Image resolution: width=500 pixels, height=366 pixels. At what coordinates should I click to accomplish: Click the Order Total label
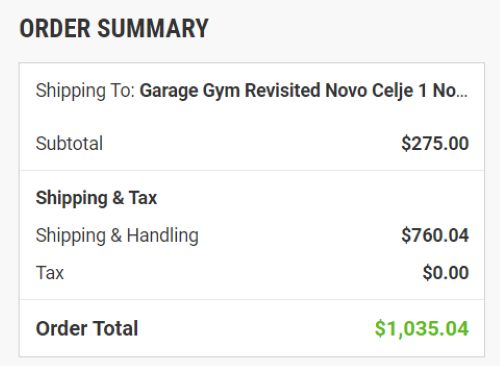click(87, 328)
